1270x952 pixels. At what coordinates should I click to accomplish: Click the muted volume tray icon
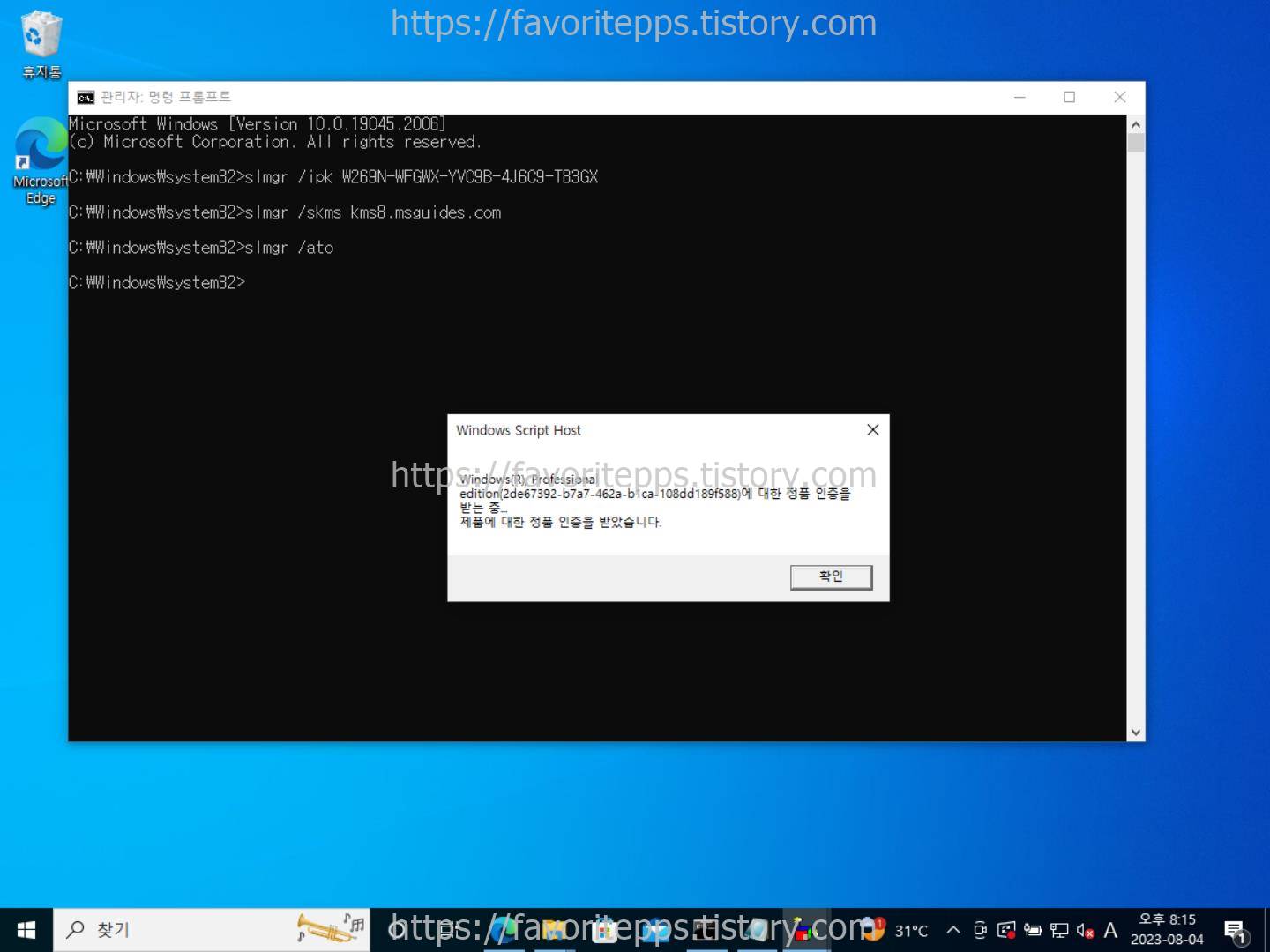pos(1086,930)
